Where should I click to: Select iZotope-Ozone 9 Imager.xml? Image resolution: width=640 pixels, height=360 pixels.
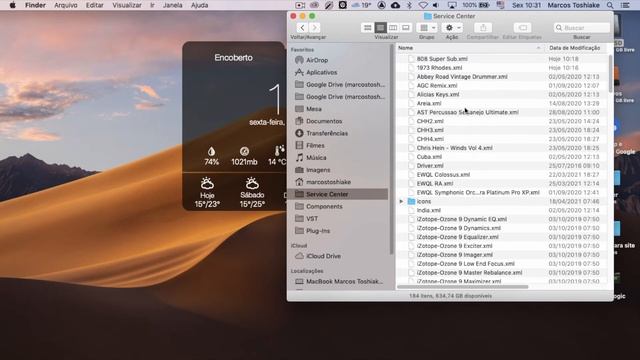[x=454, y=255]
